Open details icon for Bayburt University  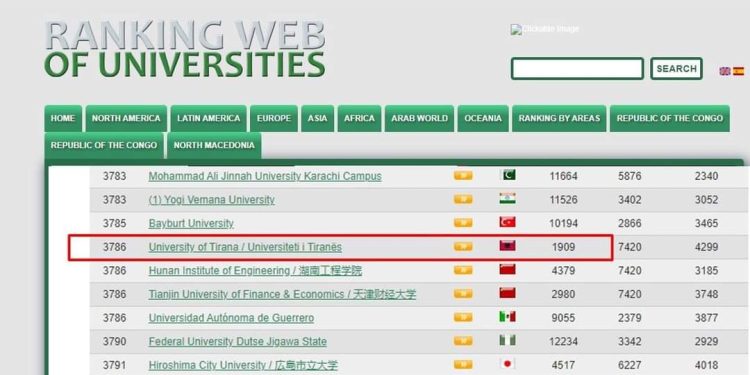click(463, 223)
